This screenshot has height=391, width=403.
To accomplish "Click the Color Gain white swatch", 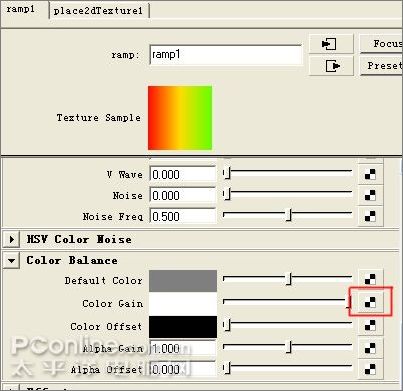I will click(x=183, y=304).
